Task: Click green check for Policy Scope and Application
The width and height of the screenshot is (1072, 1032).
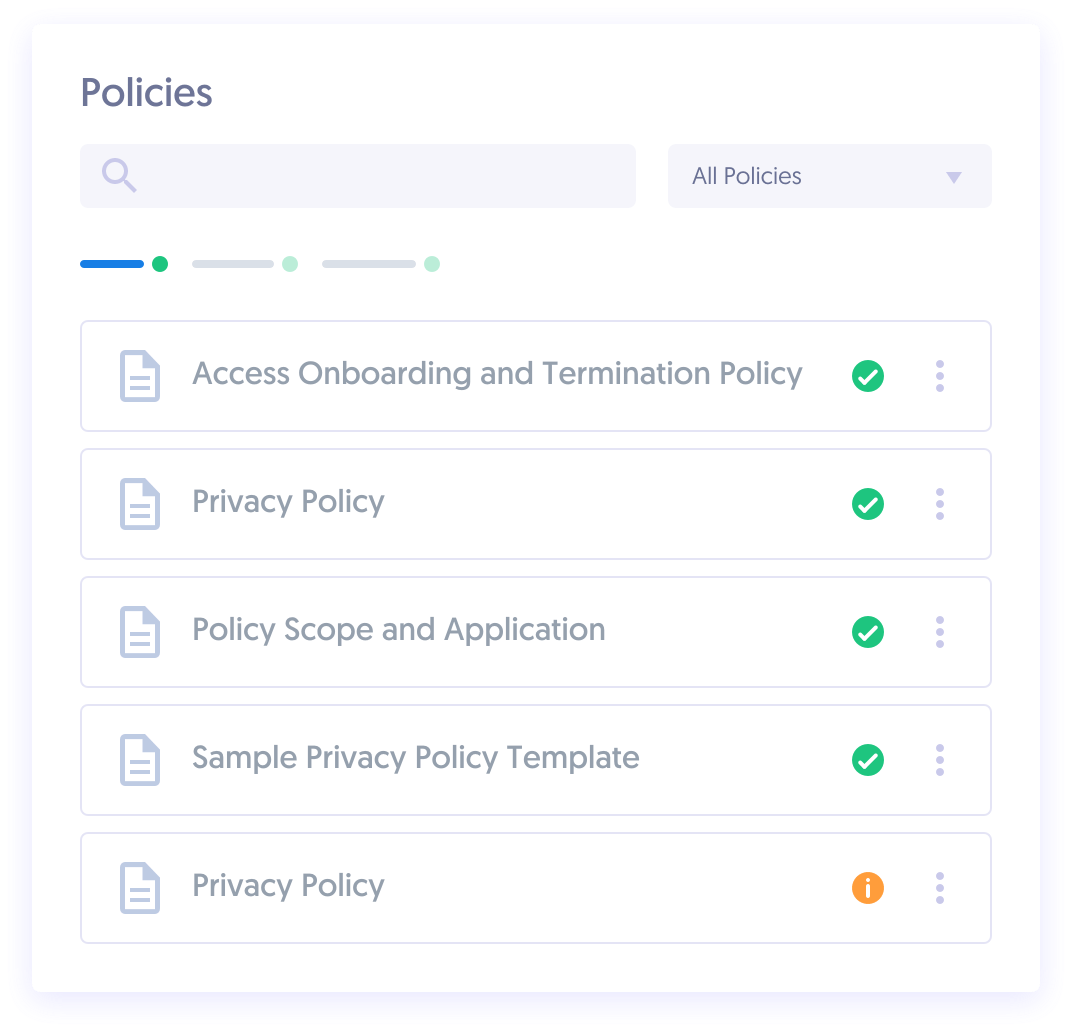Action: tap(867, 633)
